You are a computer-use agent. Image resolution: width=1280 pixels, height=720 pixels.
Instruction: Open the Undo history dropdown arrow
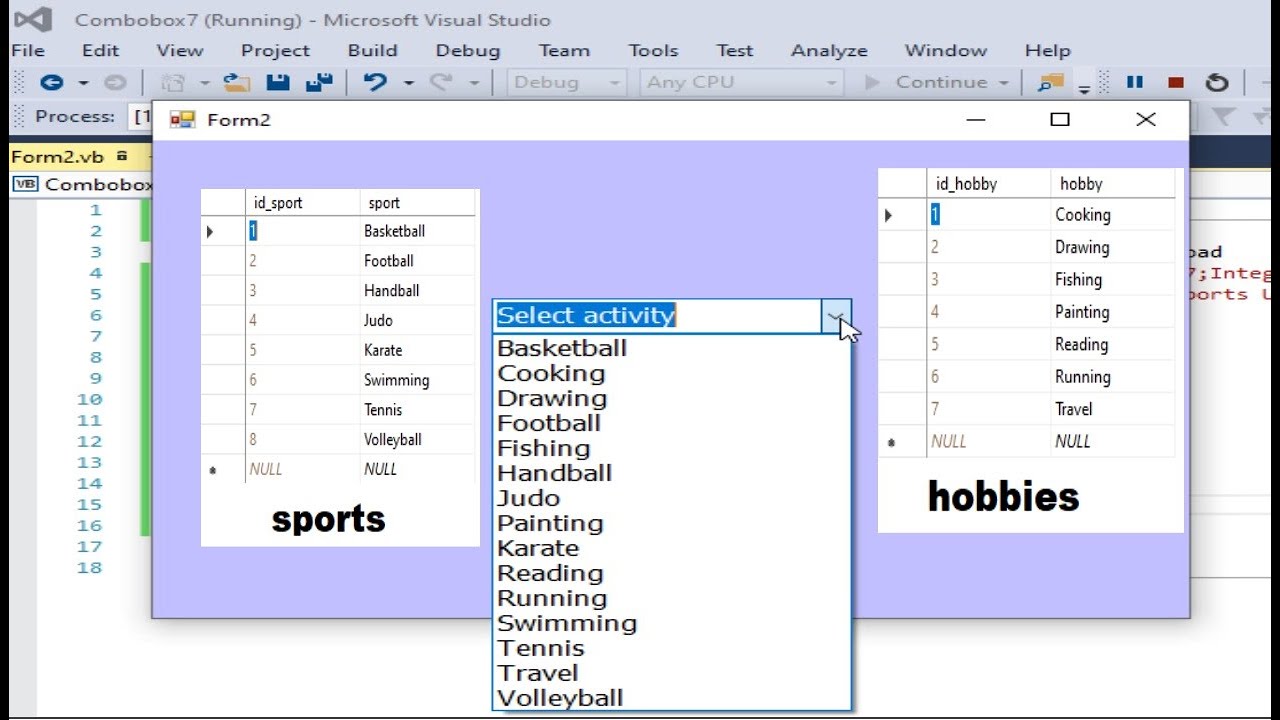[408, 83]
